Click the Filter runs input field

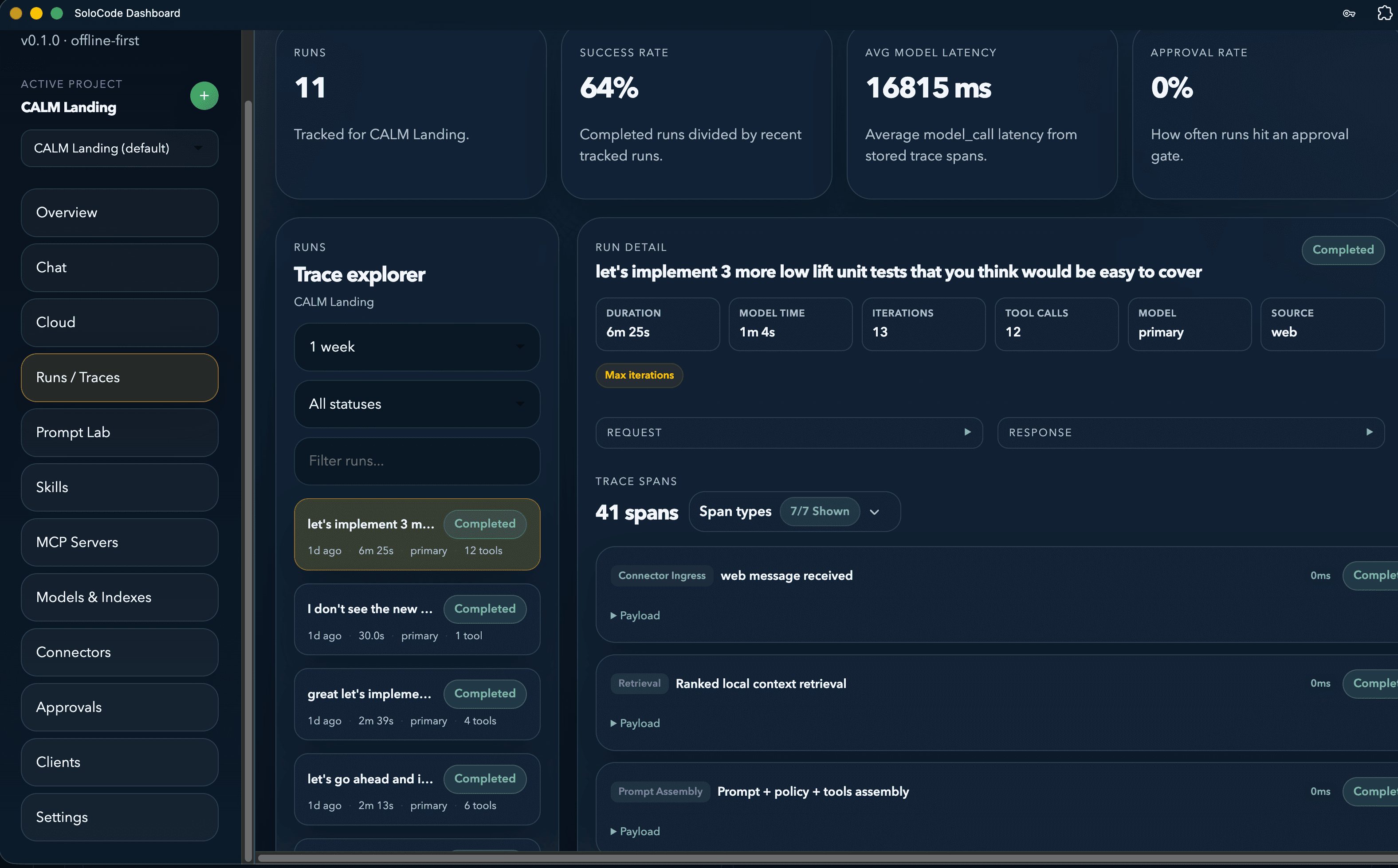coord(416,461)
